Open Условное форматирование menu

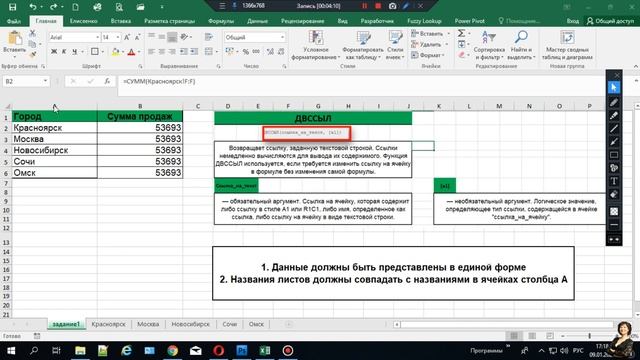(316, 45)
